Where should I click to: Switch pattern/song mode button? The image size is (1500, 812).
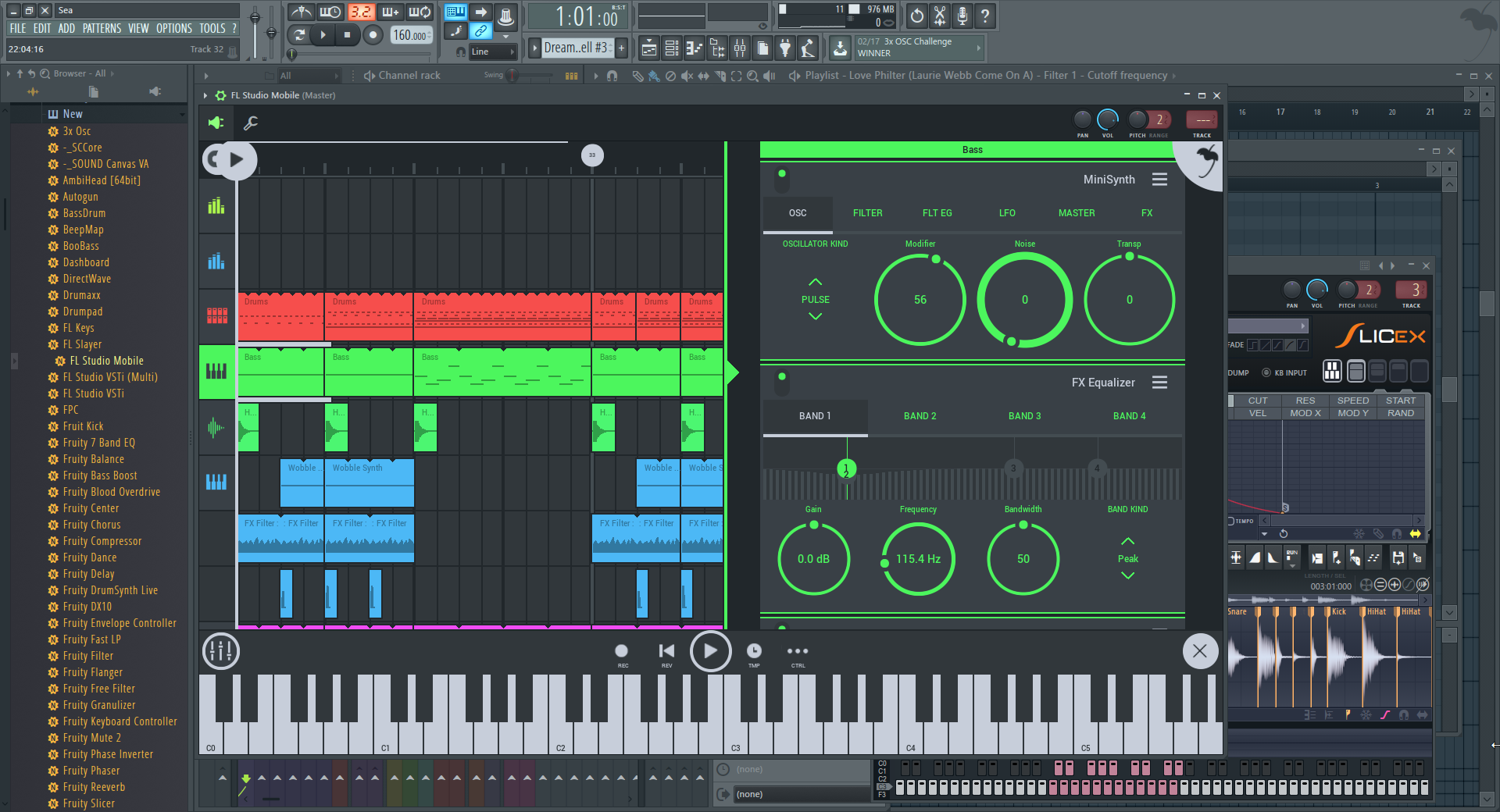point(298,34)
